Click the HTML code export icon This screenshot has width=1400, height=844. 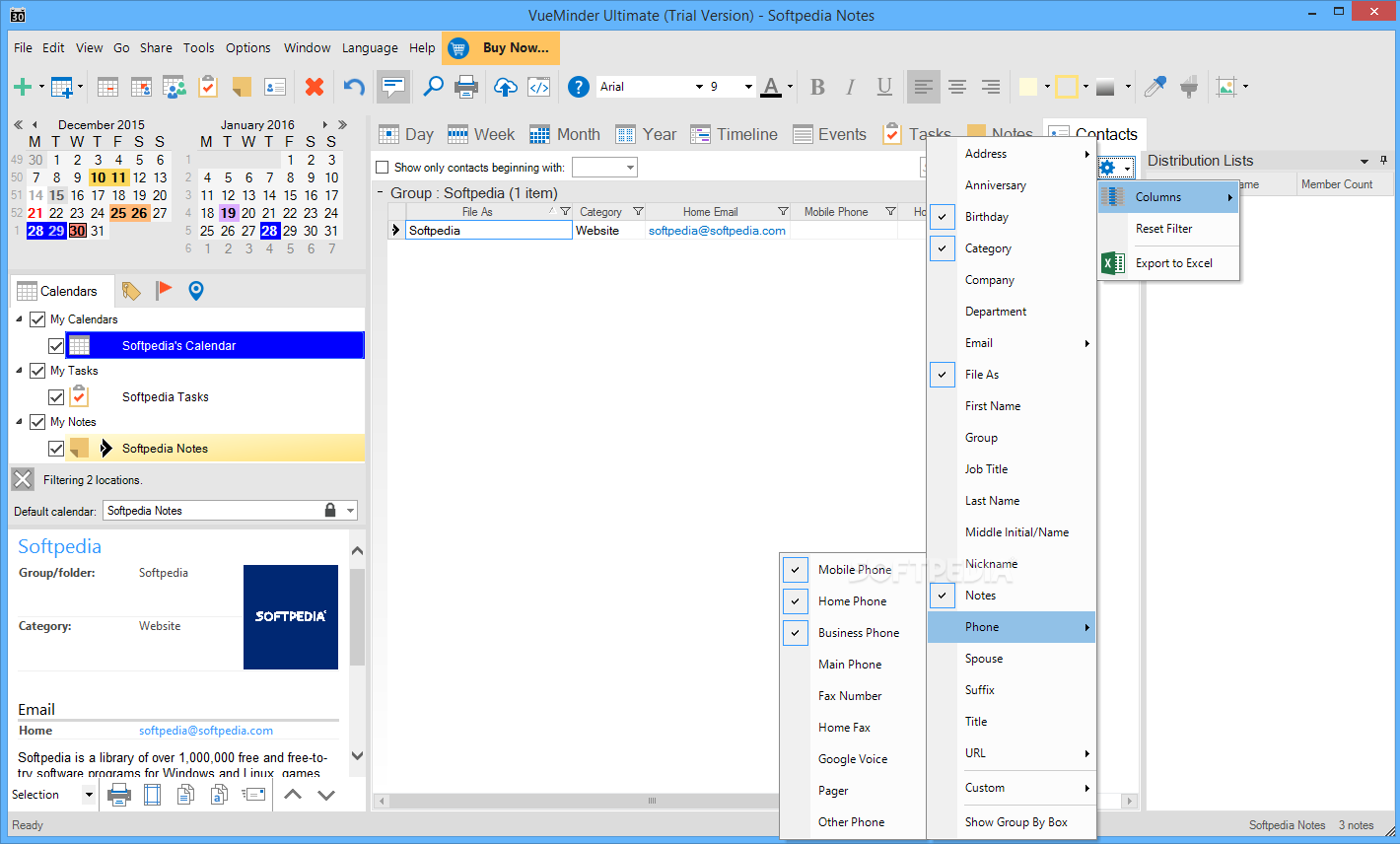click(x=539, y=87)
